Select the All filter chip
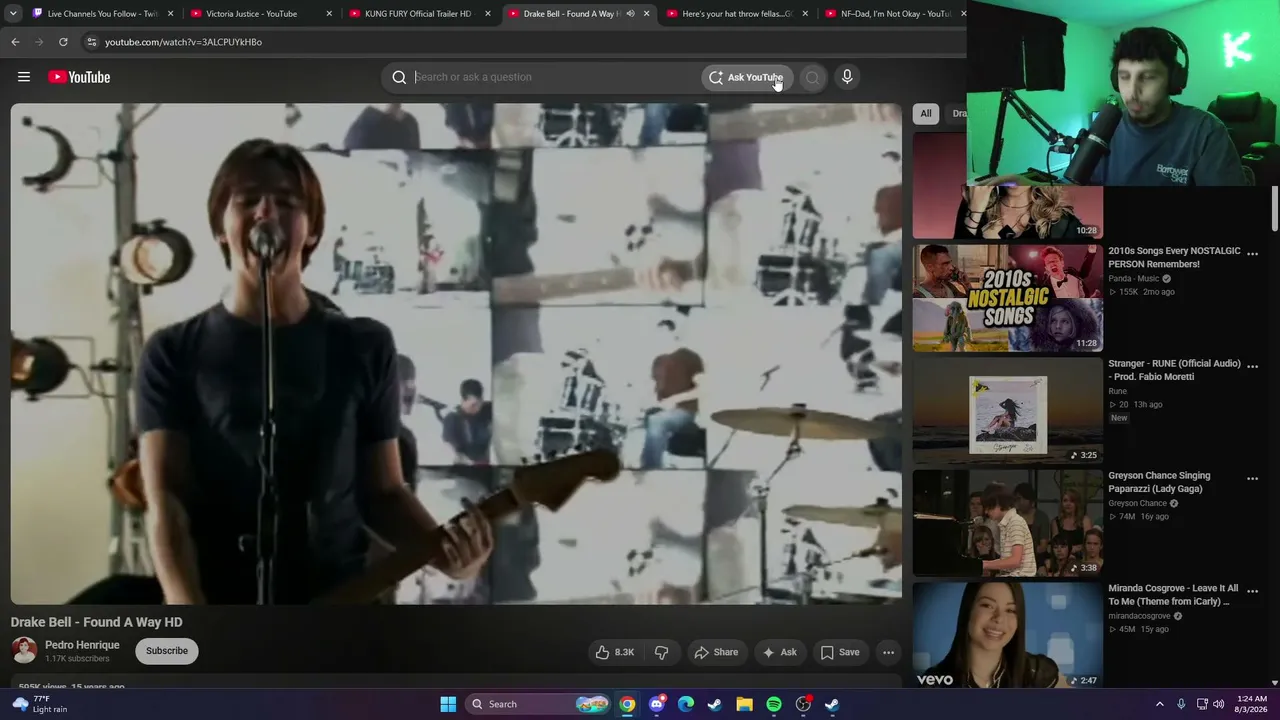1280x720 pixels. [926, 113]
